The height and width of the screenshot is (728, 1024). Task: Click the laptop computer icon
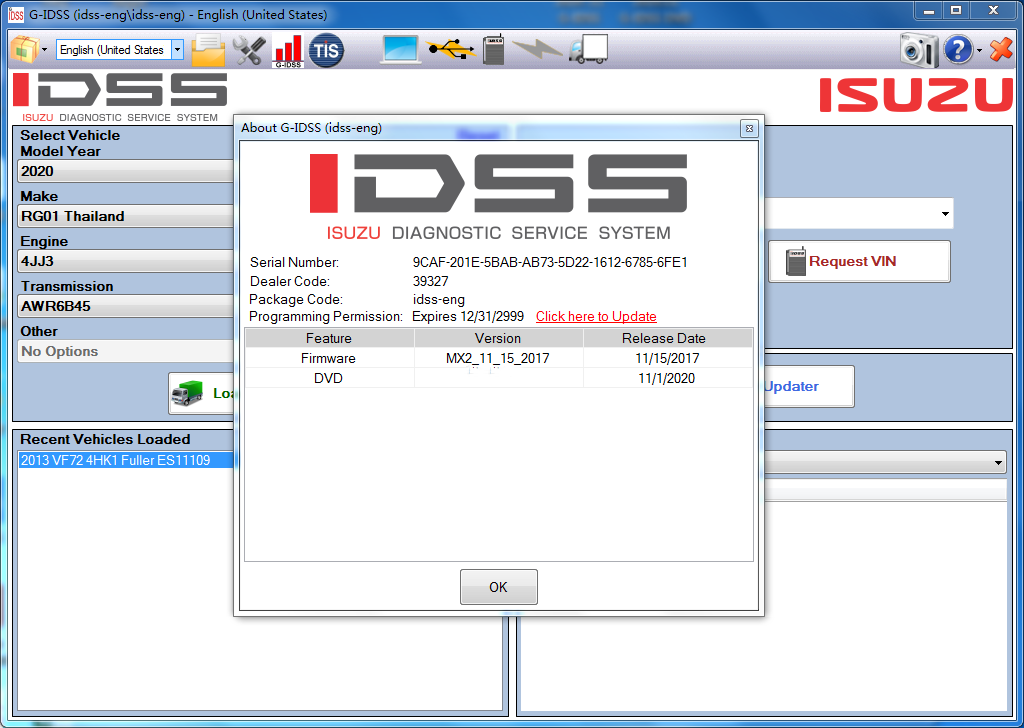pyautogui.click(x=400, y=50)
